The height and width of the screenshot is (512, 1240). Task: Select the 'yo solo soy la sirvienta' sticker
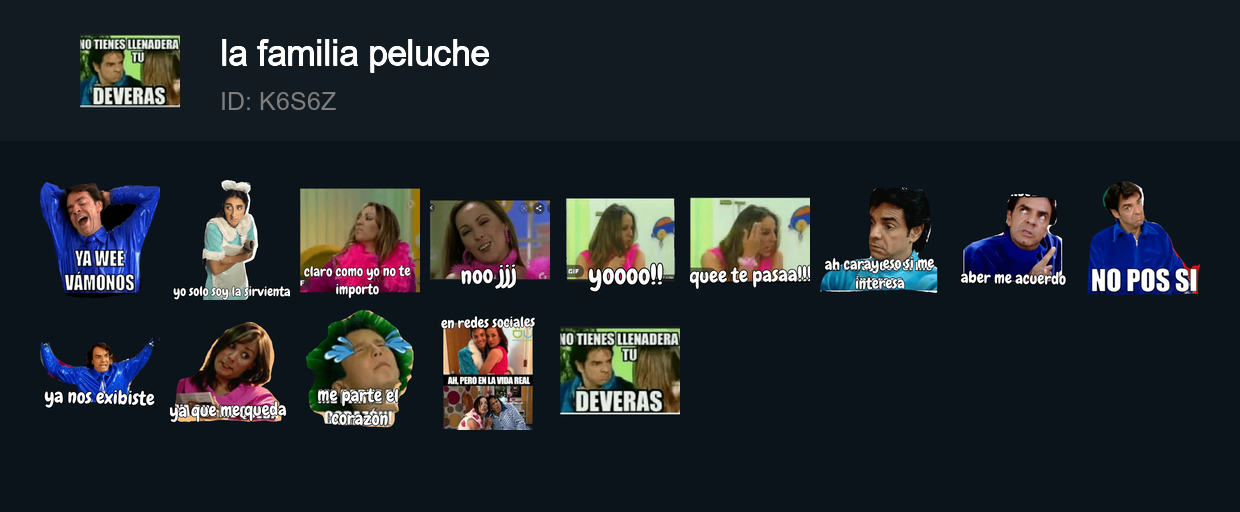(x=231, y=240)
